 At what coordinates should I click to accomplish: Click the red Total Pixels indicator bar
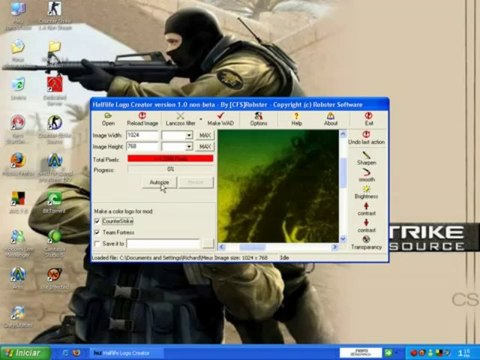[x=170, y=158]
